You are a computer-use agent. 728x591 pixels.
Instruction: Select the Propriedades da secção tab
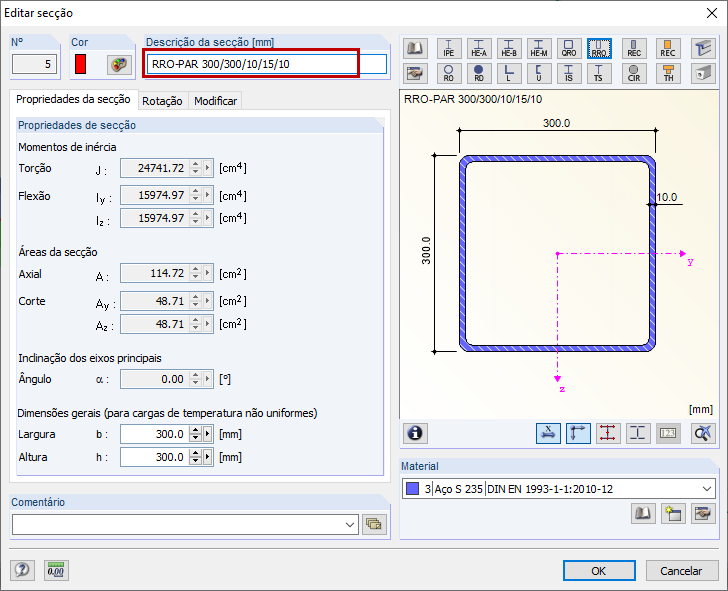pos(73,99)
